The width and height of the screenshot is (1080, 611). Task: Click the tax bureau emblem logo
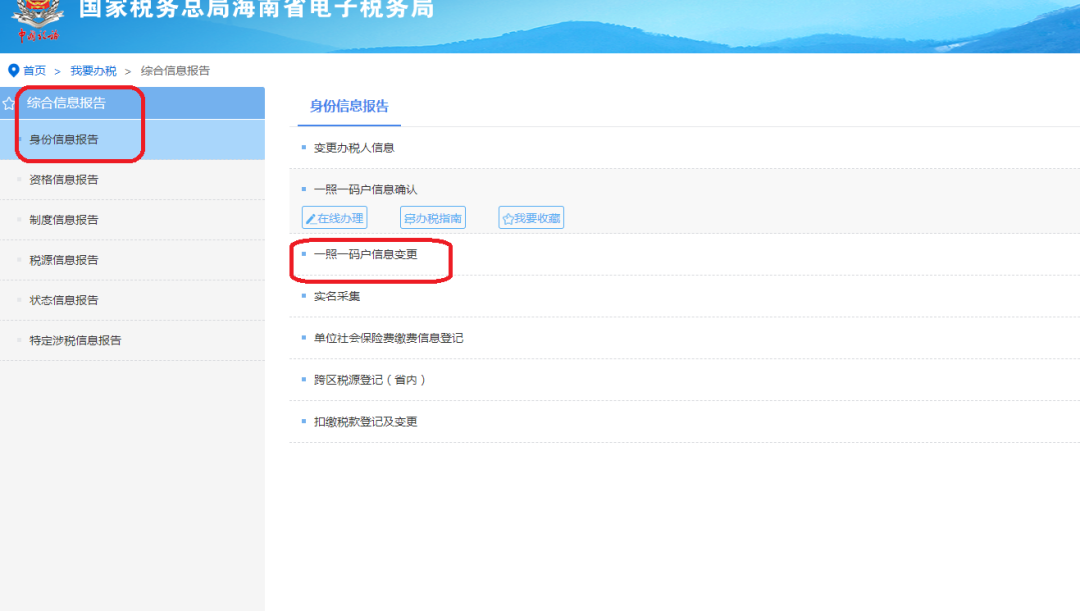point(38,19)
